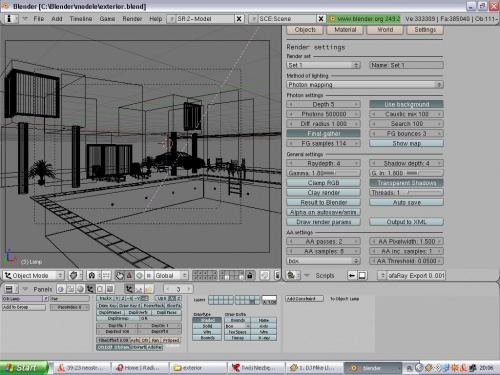Select the Particle buttons sub-context icon
500x375 pixels.
pos(149,289)
